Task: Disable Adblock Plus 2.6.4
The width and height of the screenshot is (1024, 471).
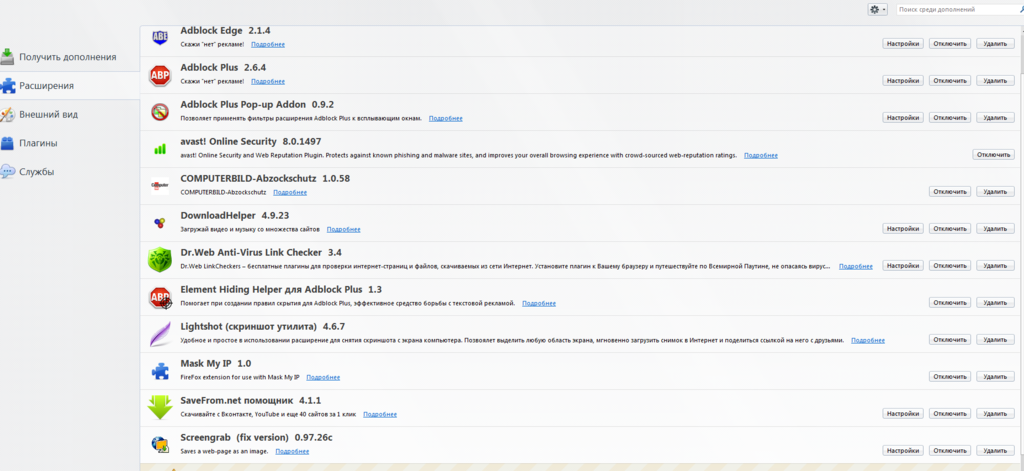Action: (x=950, y=81)
